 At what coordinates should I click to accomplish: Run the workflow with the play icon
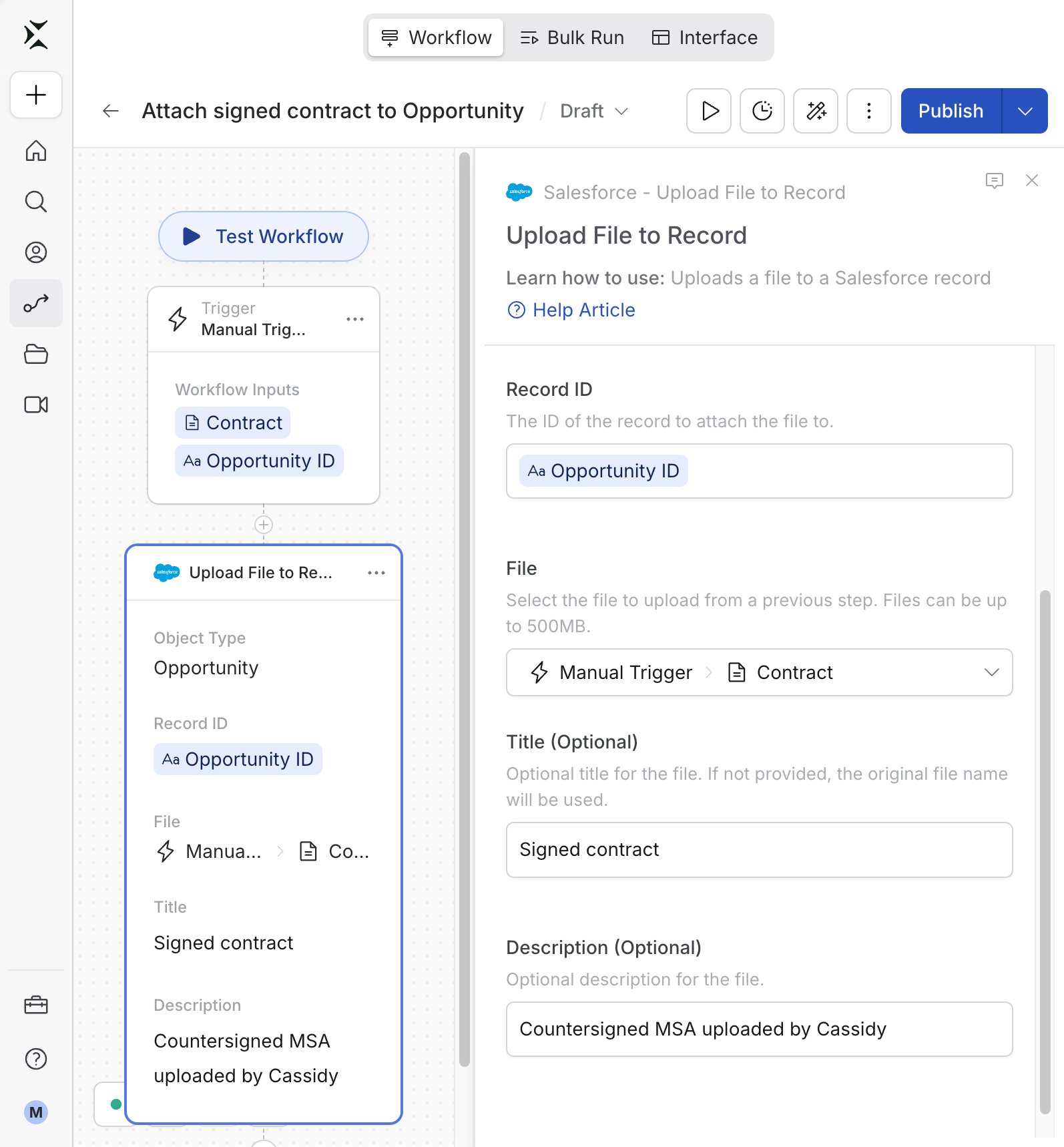pos(709,111)
